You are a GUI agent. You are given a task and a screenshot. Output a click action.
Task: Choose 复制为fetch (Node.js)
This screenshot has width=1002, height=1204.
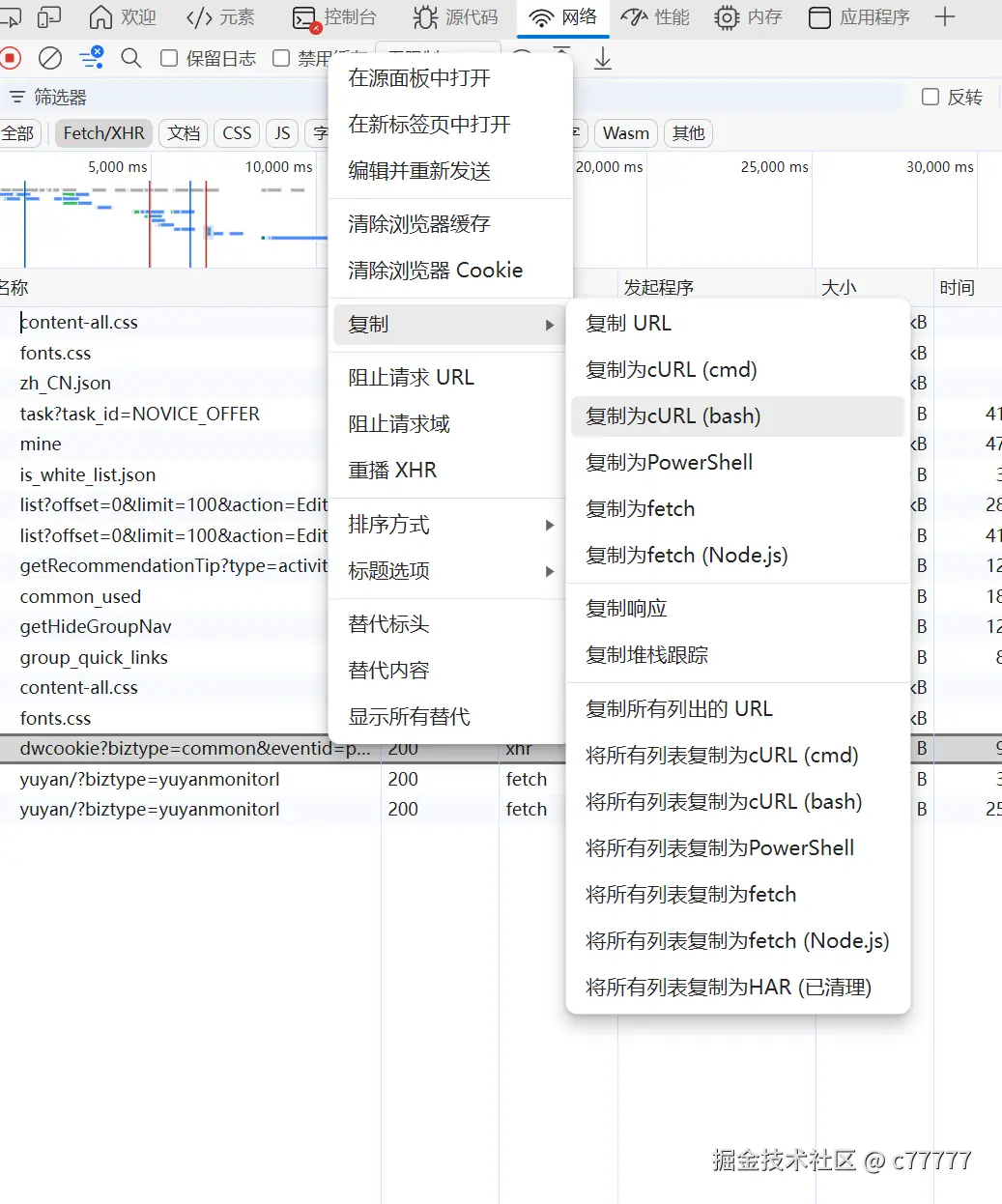(x=737, y=556)
